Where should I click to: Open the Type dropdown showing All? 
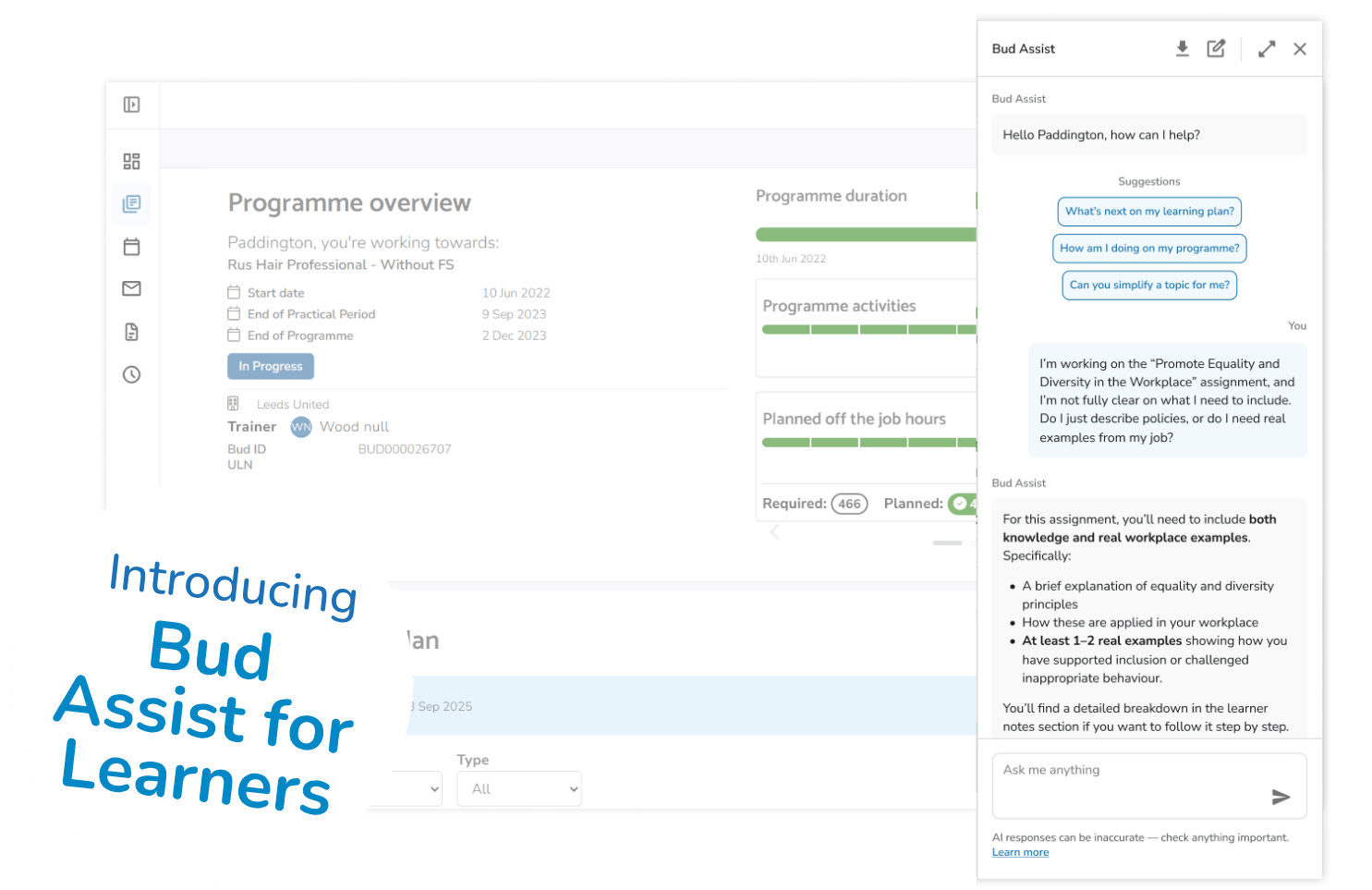coord(519,788)
